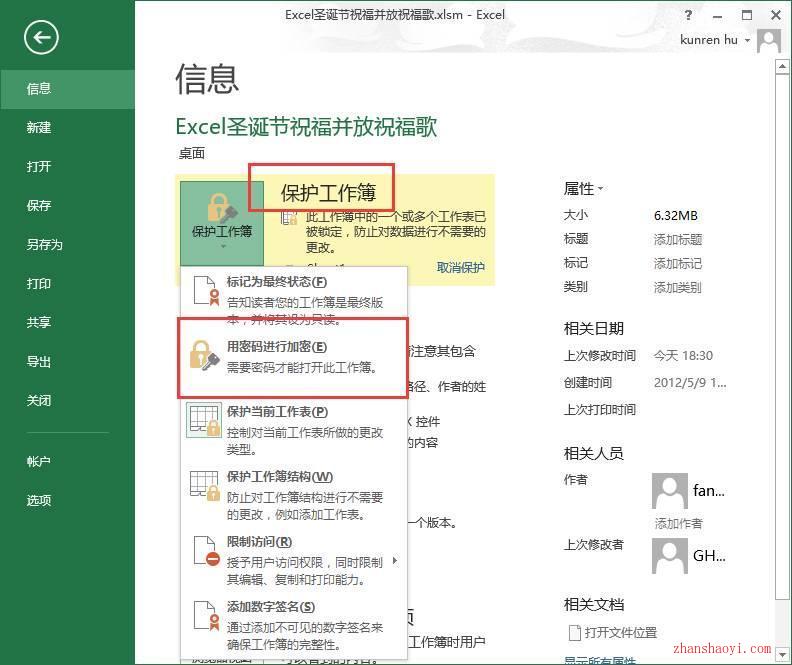
Task: Click the Protect Workbook Structure icon
Action: 205,484
